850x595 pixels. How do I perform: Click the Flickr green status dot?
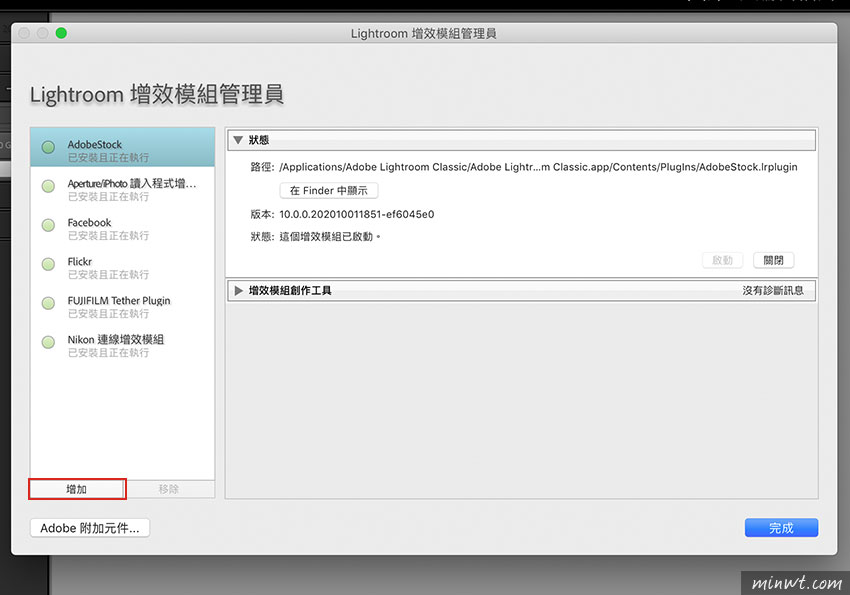click(48, 264)
